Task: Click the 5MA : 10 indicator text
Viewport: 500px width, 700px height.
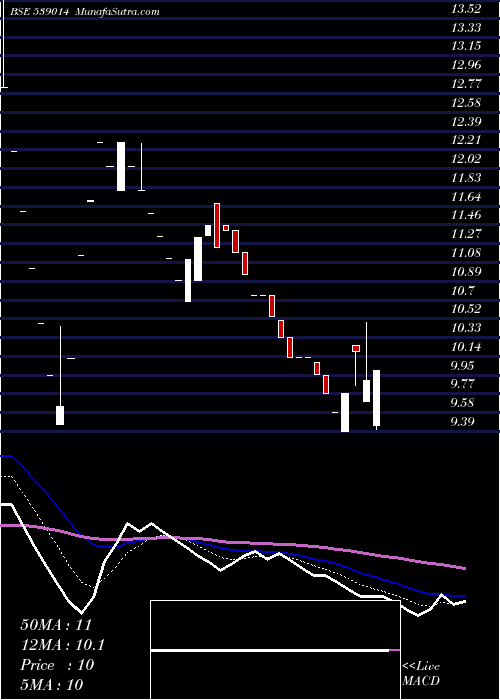Action: tap(52, 685)
